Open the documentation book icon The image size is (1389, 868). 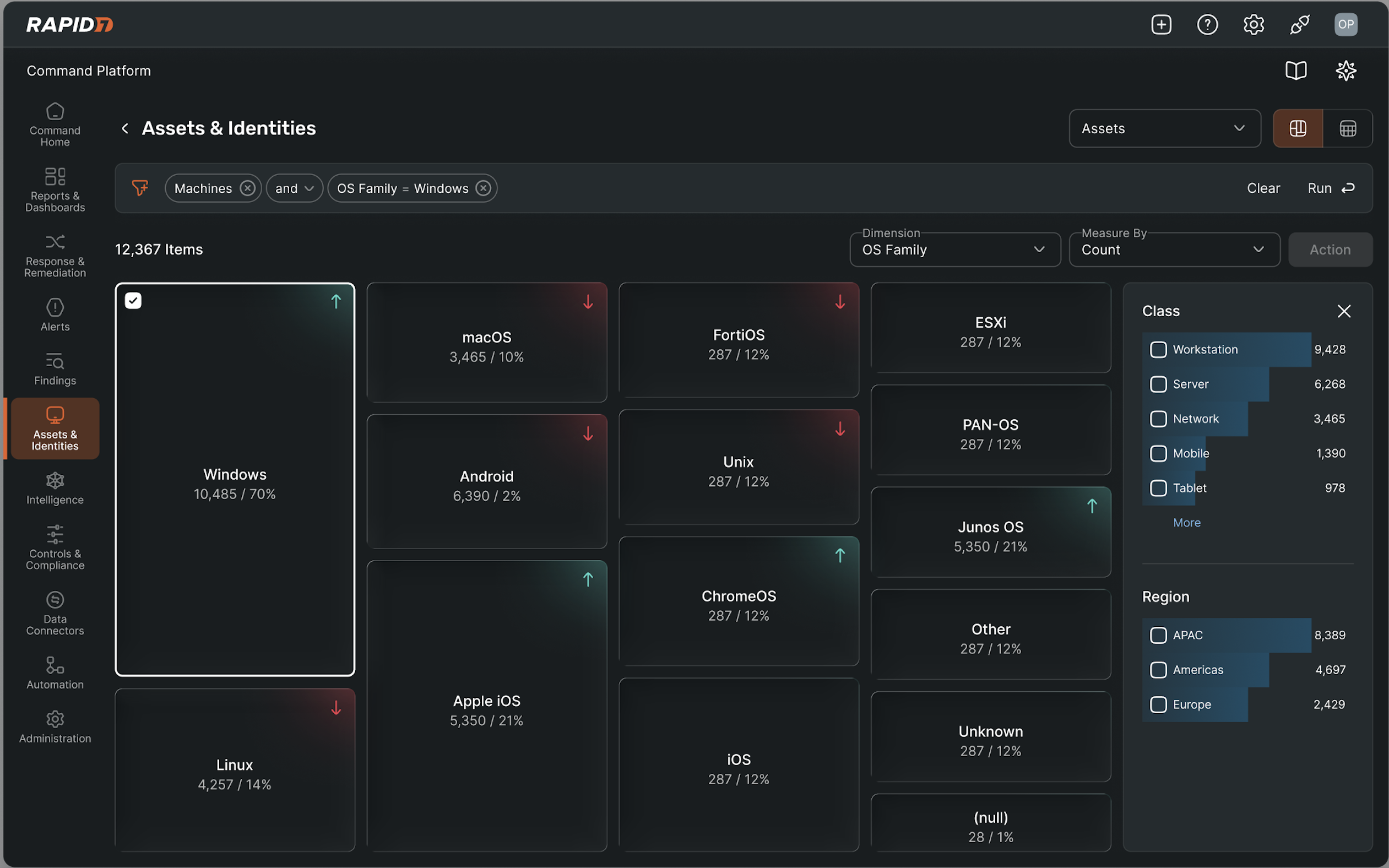pyautogui.click(x=1295, y=70)
